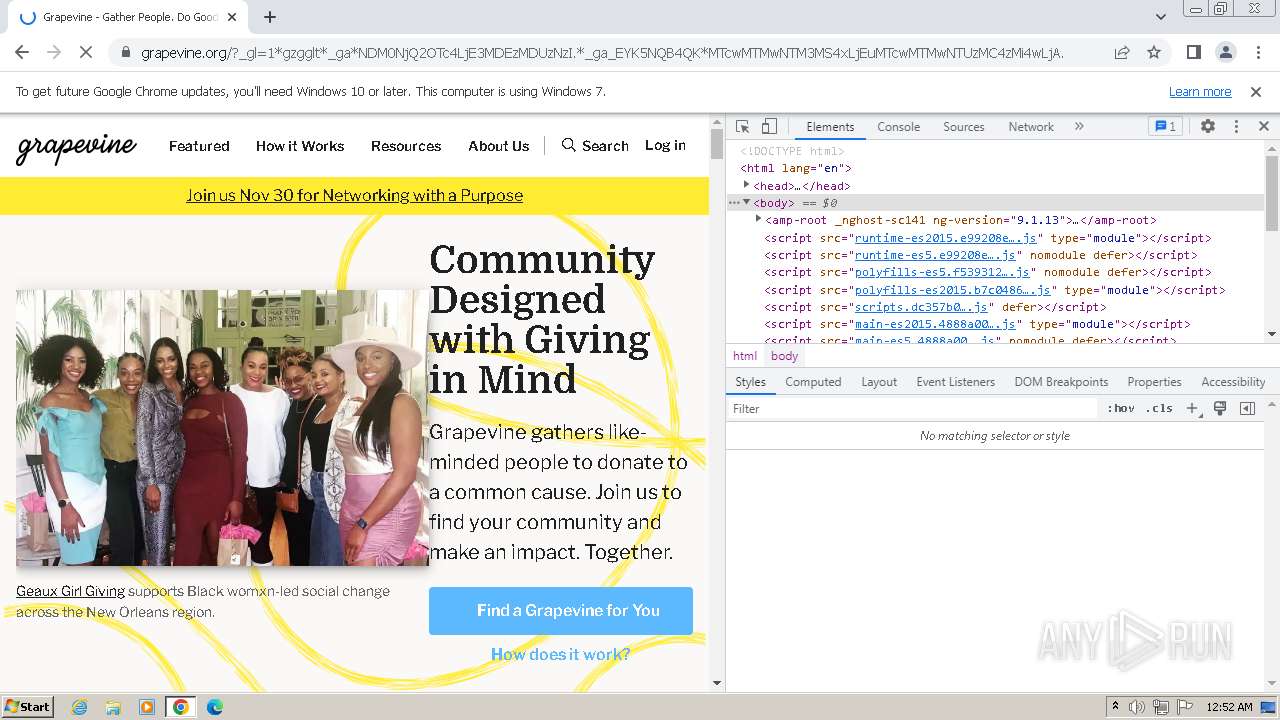Screen dimensions: 1280x720
Task: Open the Computed styles tab
Action: 813,382
